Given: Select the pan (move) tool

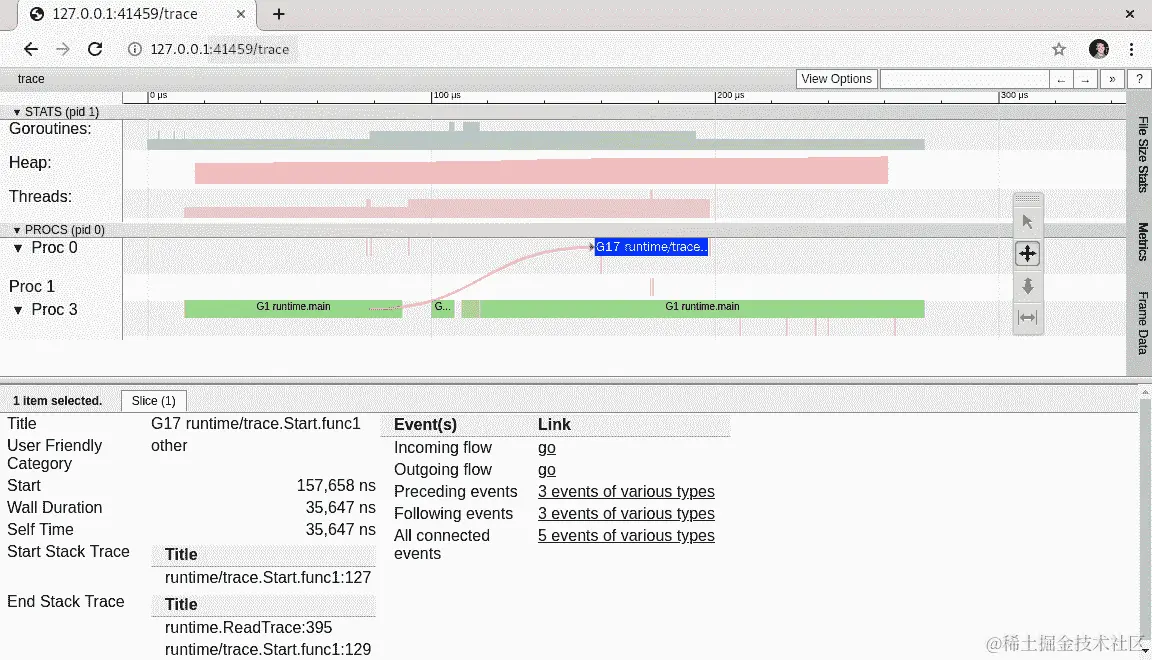Looking at the screenshot, I should 1027,254.
